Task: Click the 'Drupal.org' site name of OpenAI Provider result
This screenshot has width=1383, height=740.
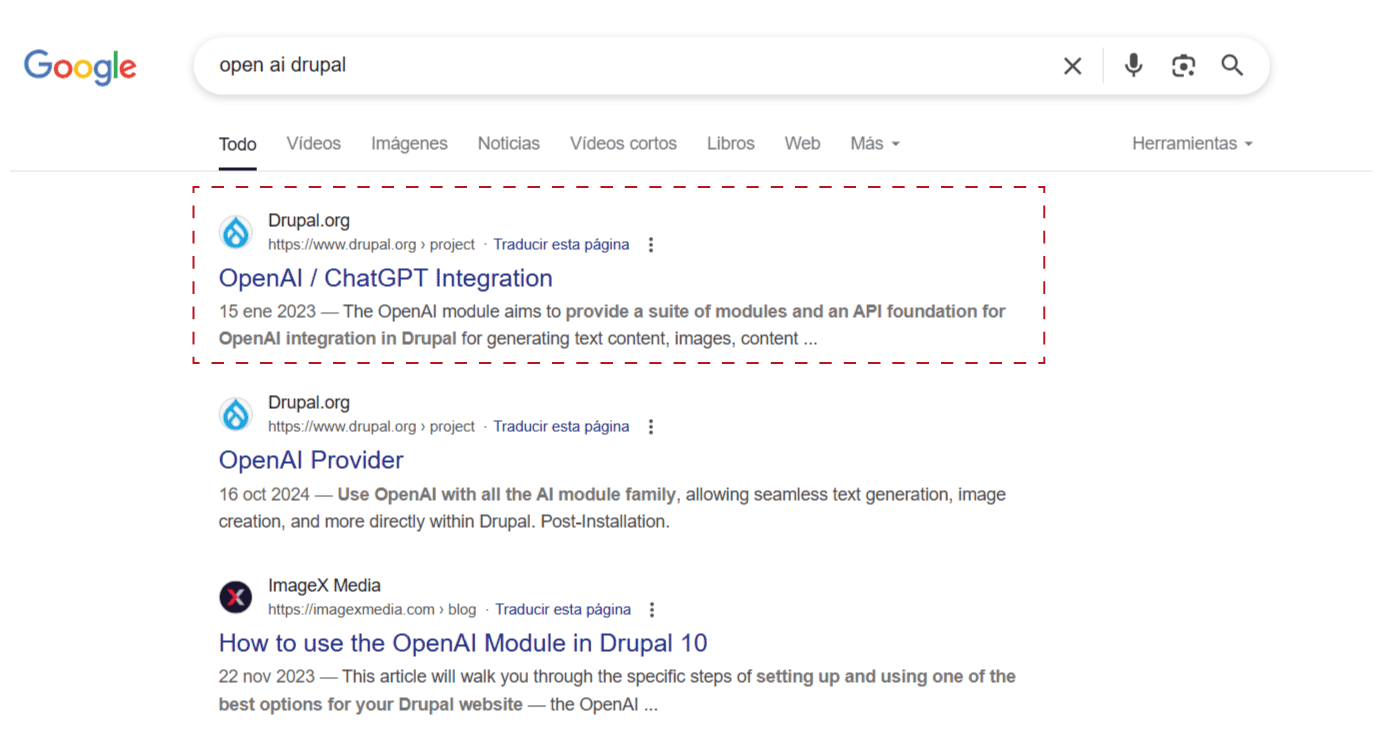Action: point(309,403)
